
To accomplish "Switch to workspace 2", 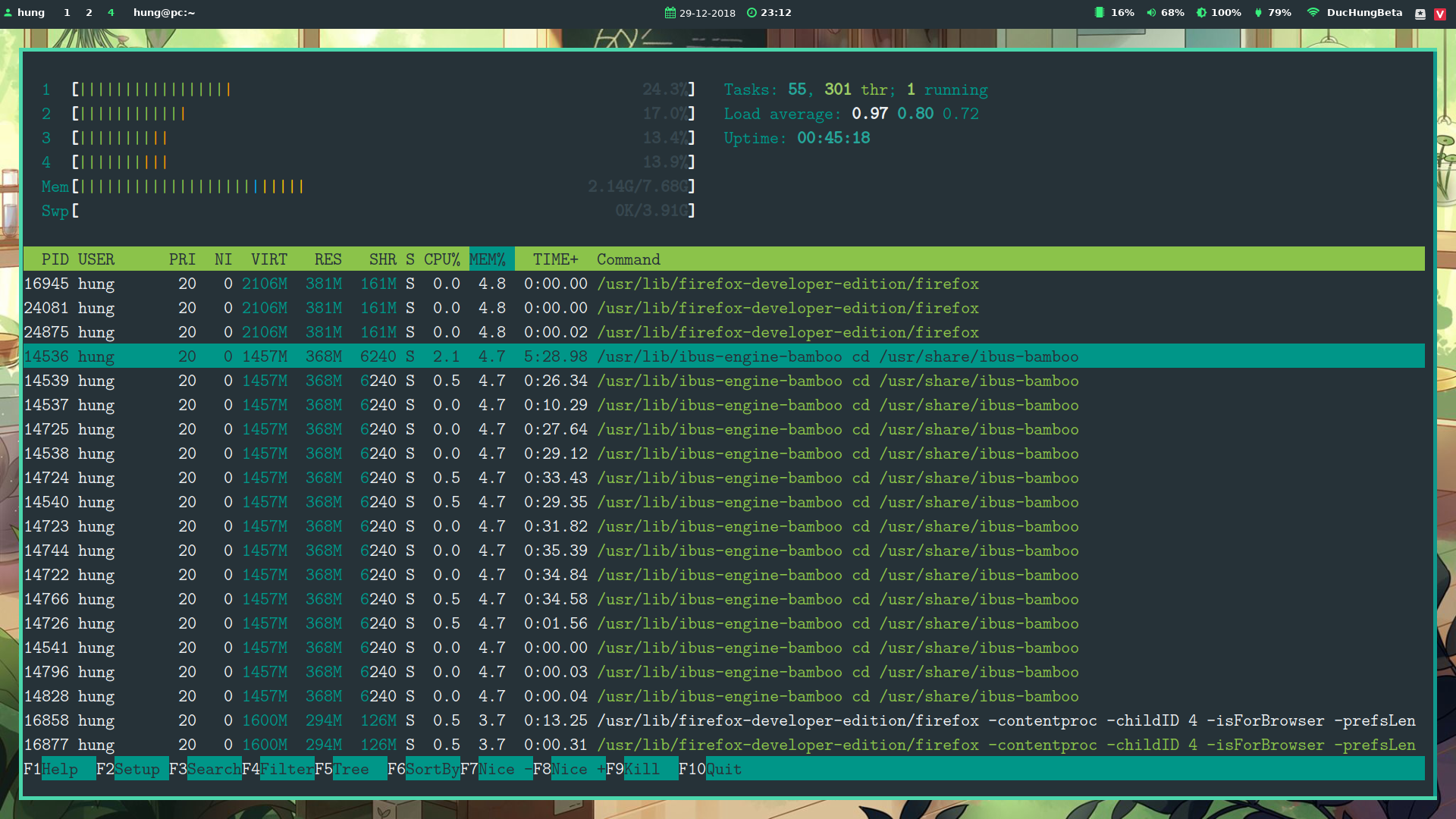I will point(89,12).
